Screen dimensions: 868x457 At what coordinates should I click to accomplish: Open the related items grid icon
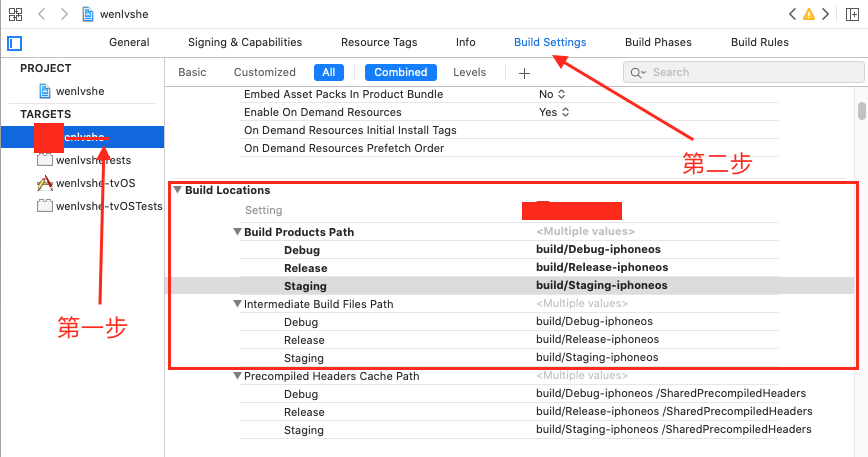coord(16,14)
